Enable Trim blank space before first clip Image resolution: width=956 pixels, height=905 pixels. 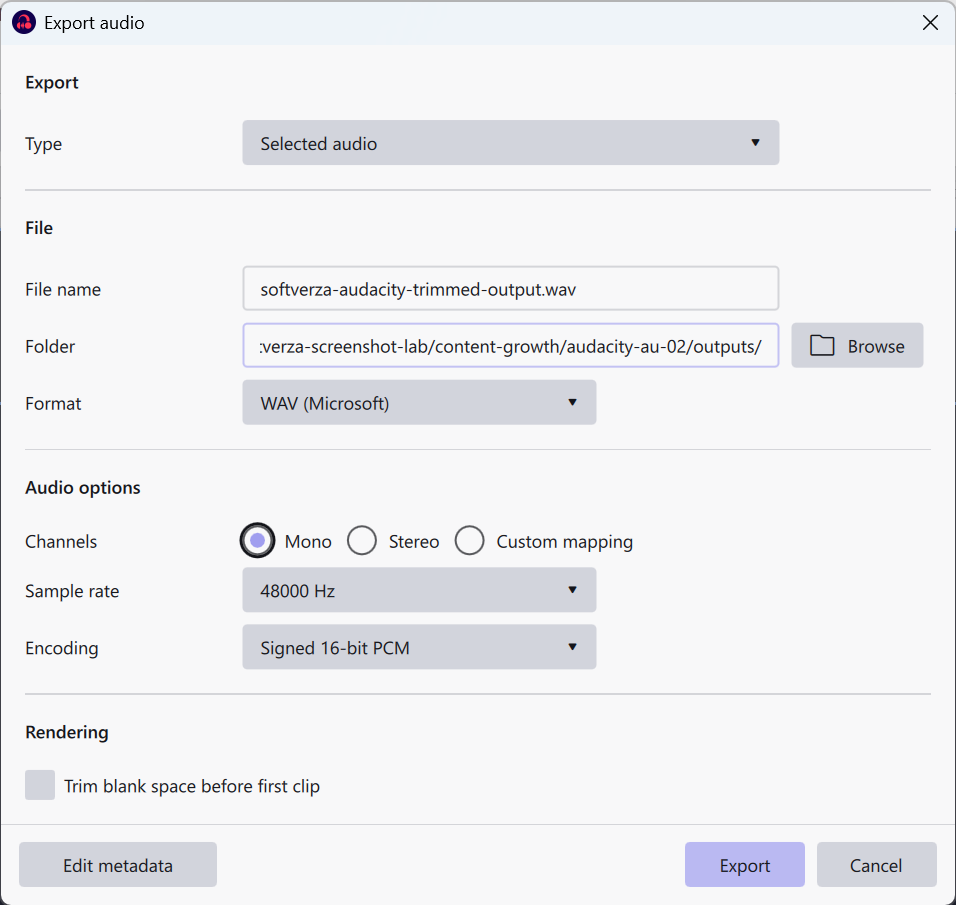(40, 785)
